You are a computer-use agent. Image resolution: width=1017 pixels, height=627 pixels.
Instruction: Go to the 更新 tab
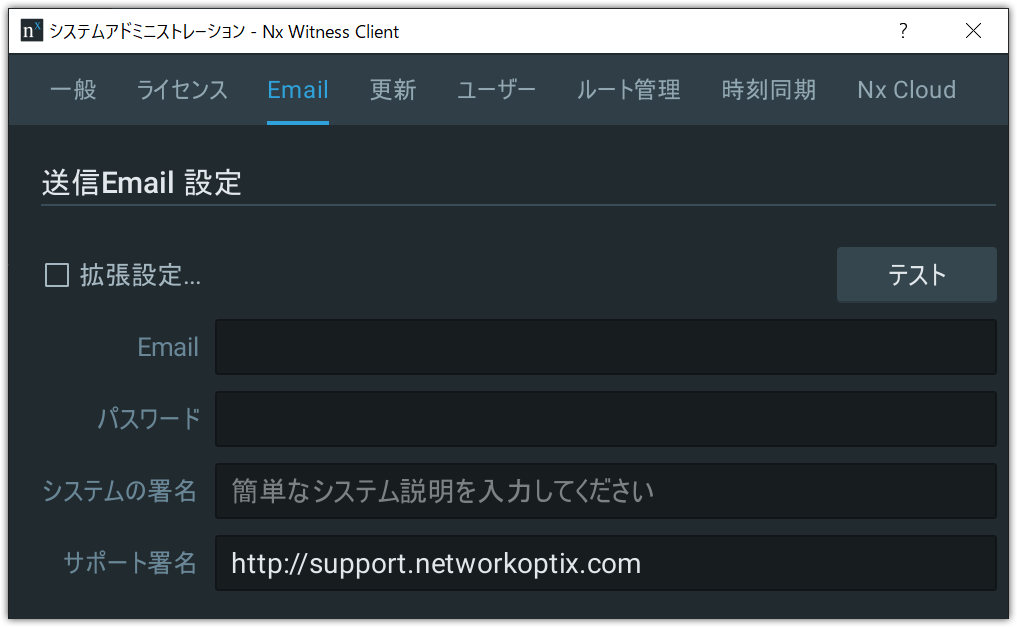coord(393,89)
